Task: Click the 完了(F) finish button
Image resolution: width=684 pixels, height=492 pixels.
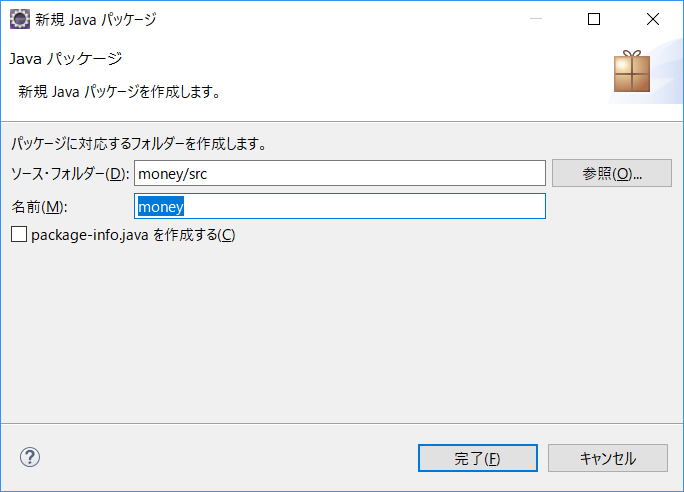Action: click(x=478, y=458)
